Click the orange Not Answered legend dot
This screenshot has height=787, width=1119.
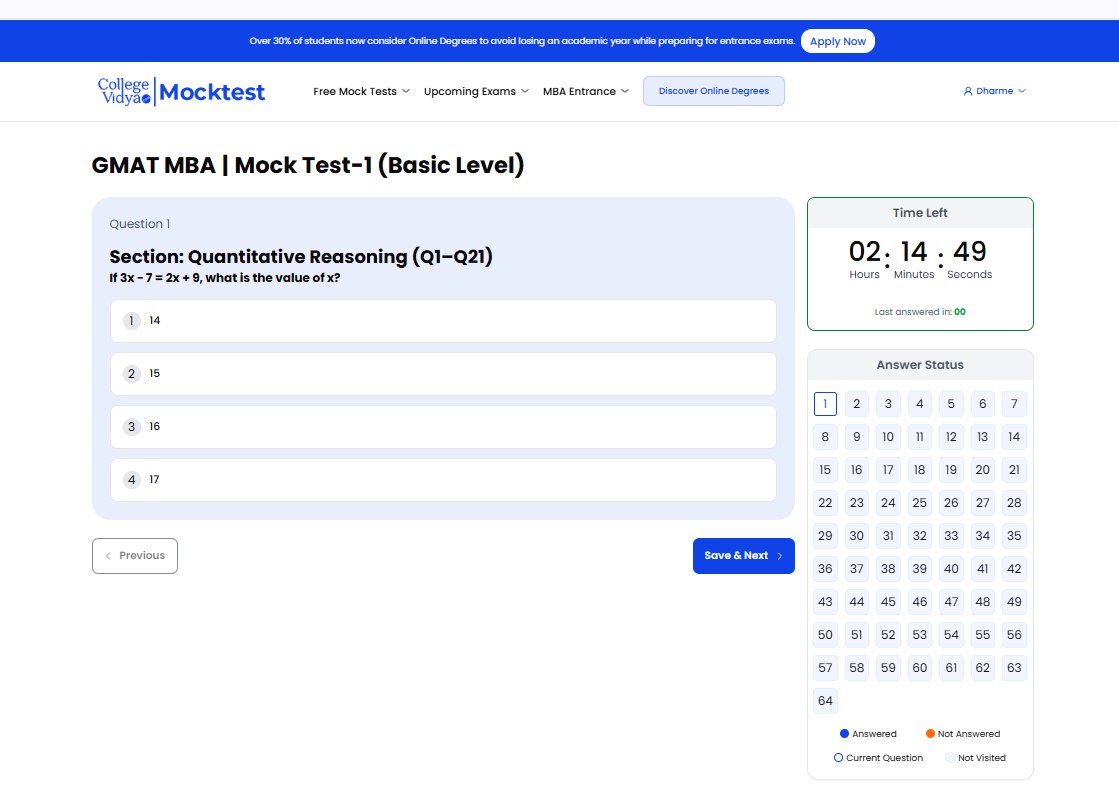[931, 733]
